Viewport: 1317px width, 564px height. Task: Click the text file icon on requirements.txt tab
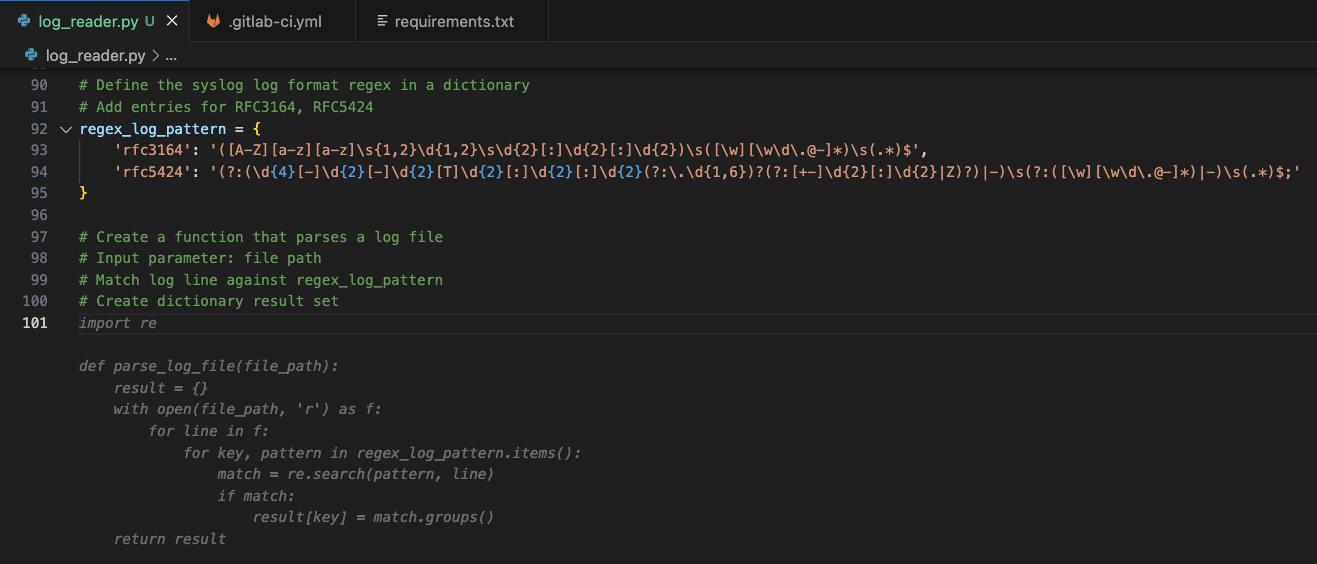[x=382, y=21]
